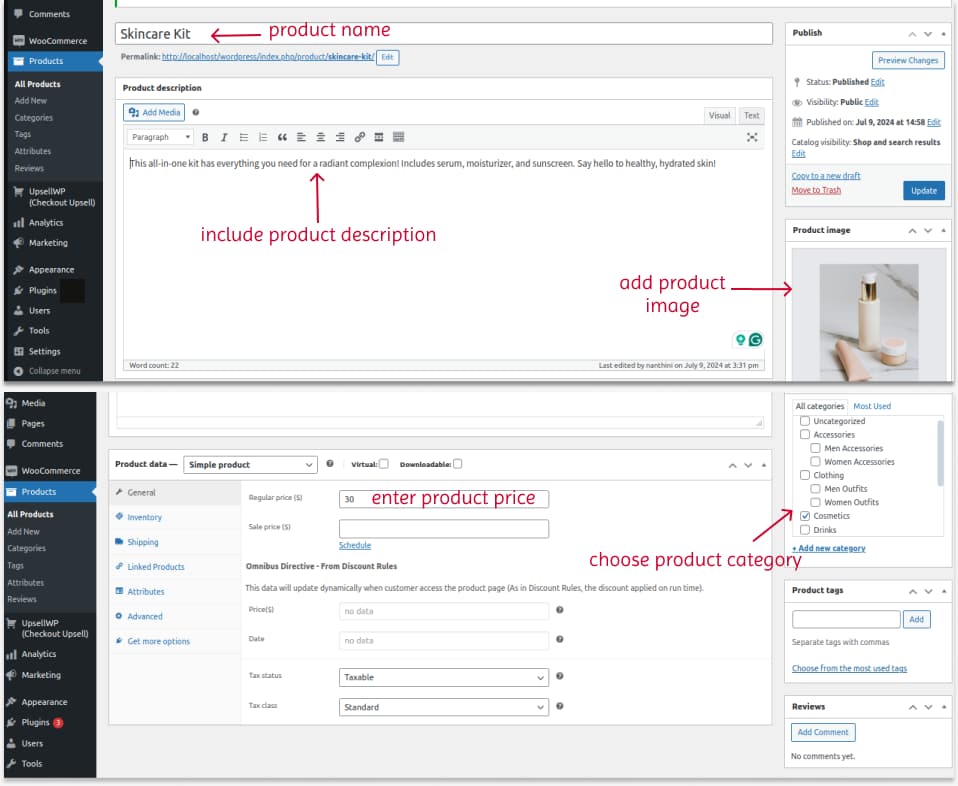Toggle bold formatting in editor toolbar

click(205, 138)
